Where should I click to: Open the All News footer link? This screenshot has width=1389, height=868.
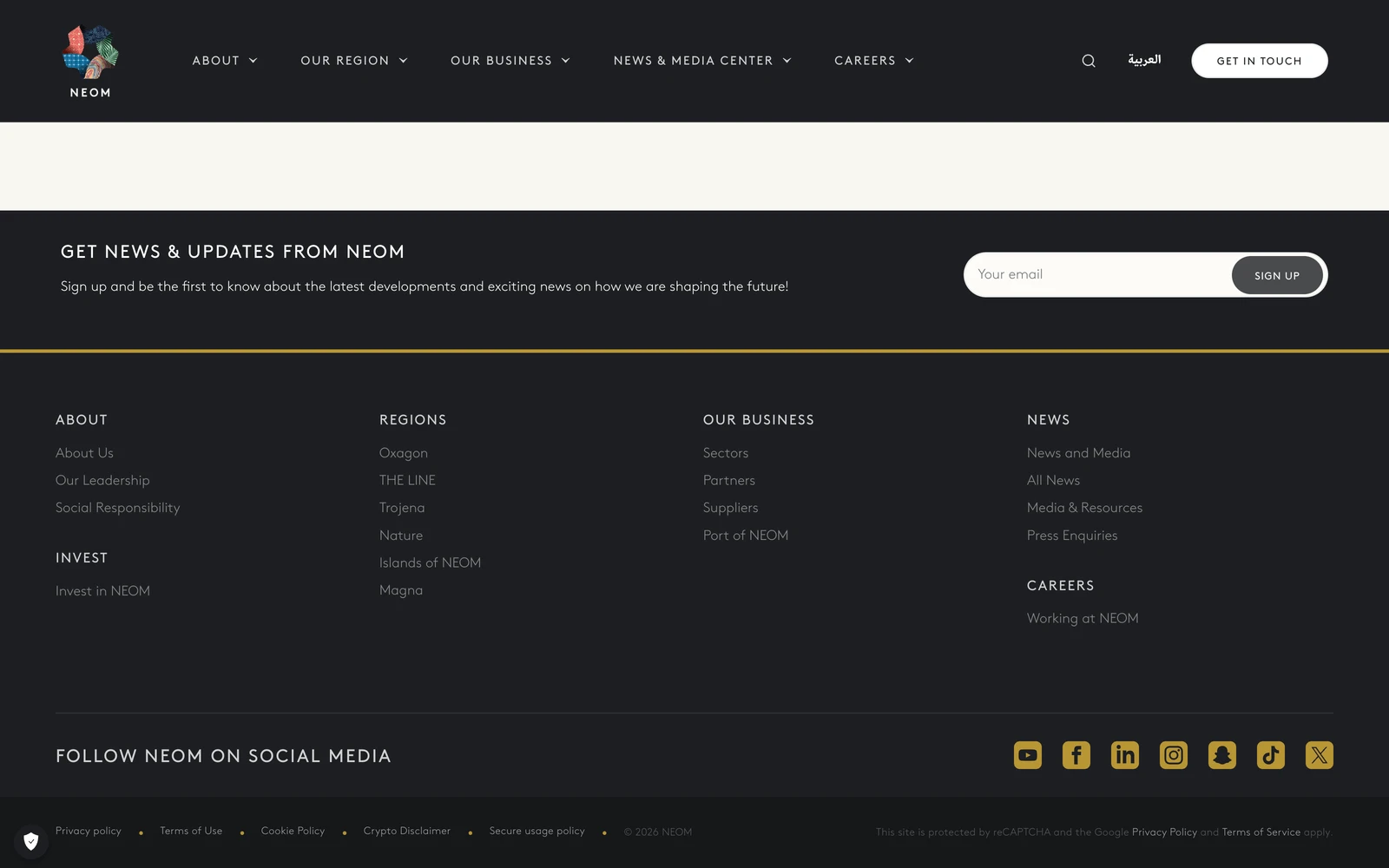coord(1054,480)
